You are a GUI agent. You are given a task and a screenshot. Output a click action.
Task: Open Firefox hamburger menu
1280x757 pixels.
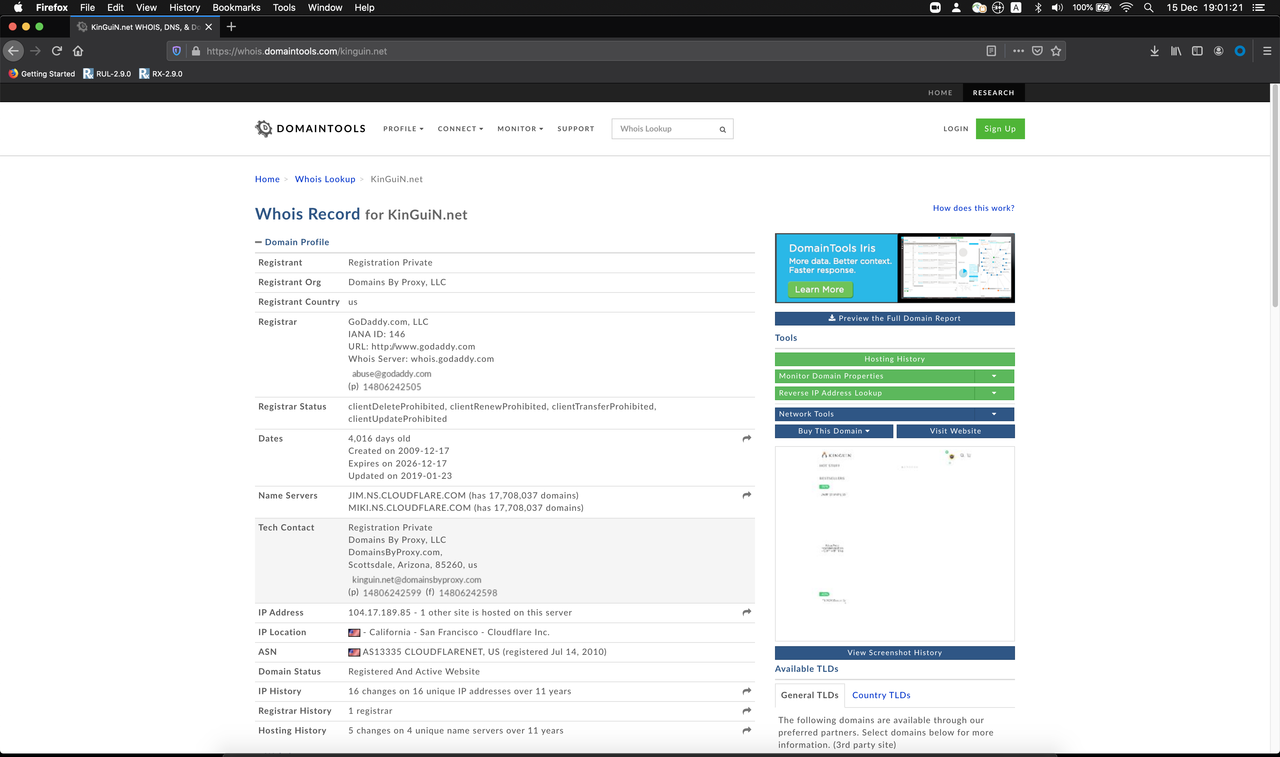click(x=1265, y=51)
